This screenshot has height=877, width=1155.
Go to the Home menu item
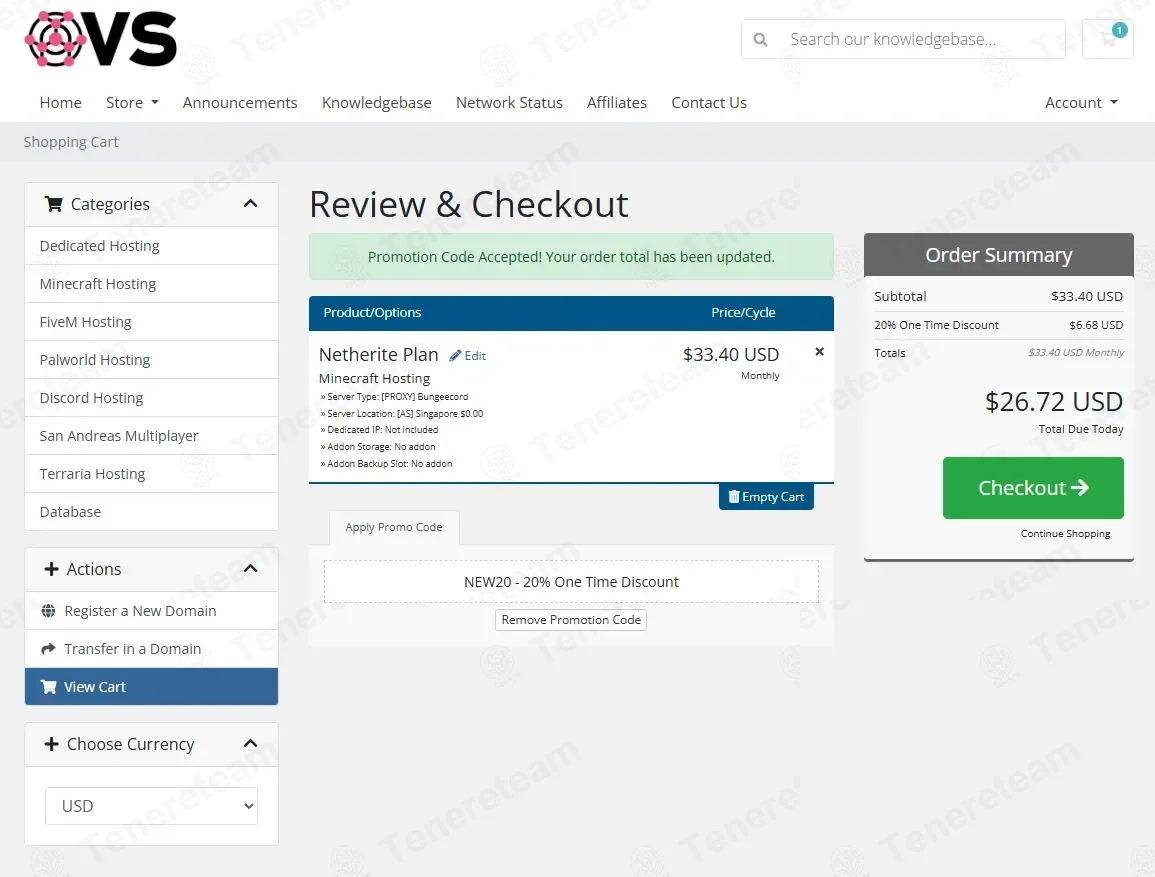[60, 103]
